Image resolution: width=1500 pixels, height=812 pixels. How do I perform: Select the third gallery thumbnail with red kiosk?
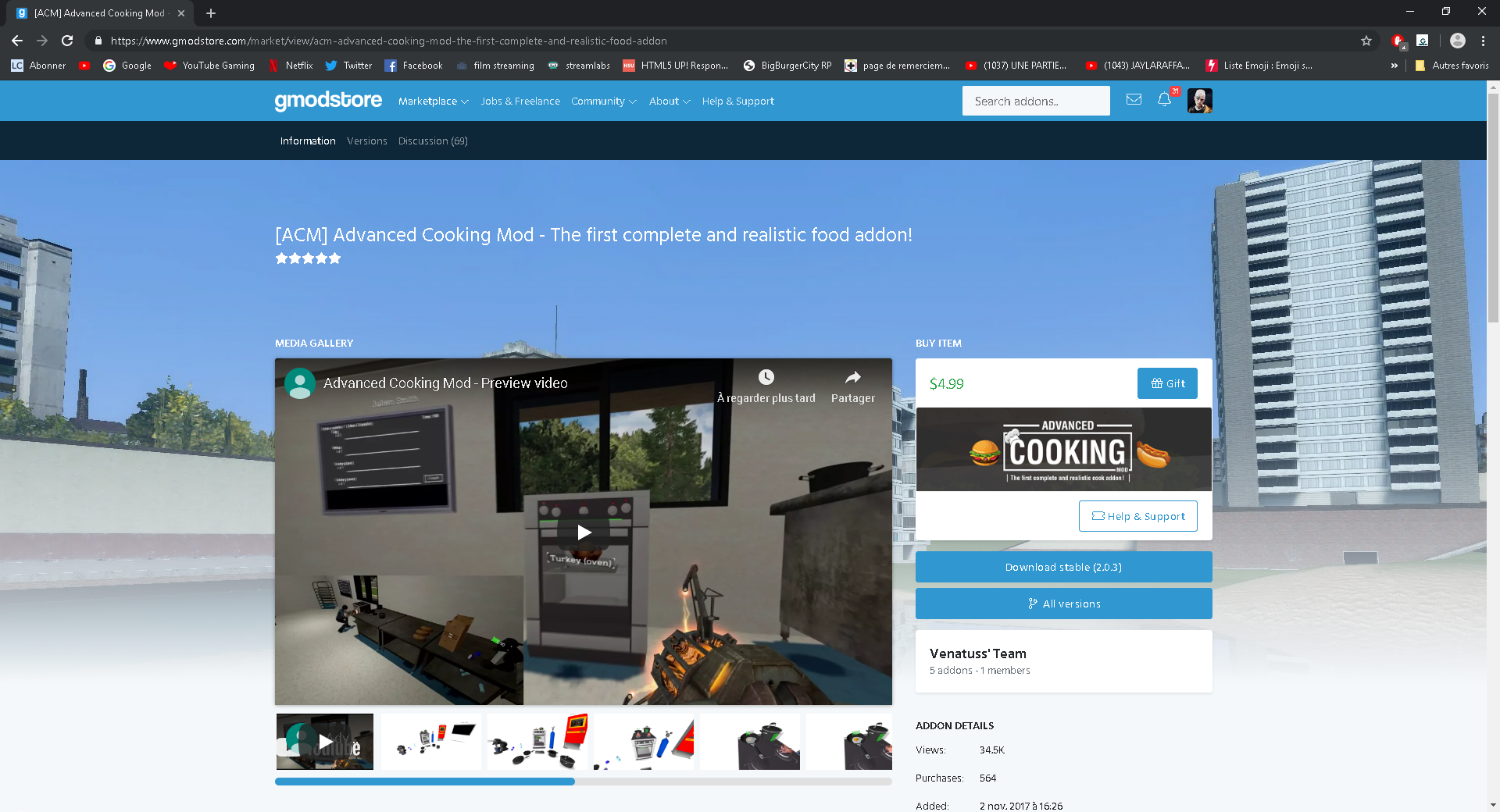pyautogui.click(x=537, y=742)
